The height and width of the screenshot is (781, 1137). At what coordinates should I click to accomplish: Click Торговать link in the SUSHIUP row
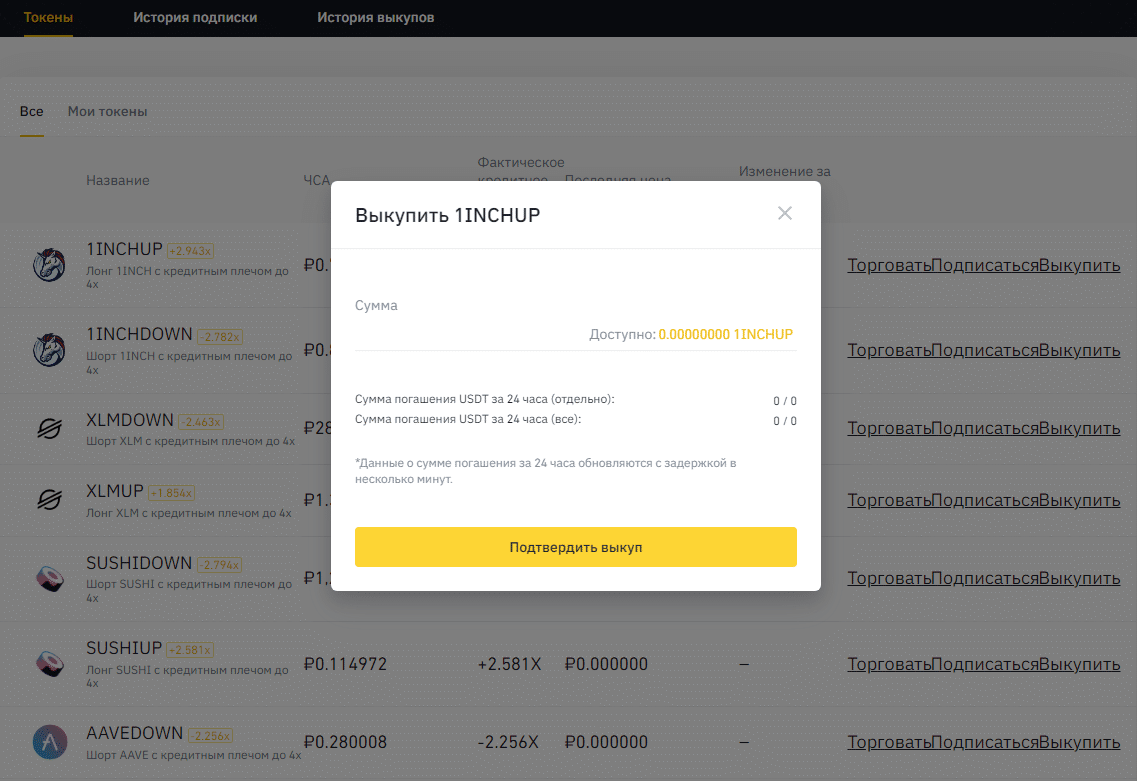tap(889, 664)
